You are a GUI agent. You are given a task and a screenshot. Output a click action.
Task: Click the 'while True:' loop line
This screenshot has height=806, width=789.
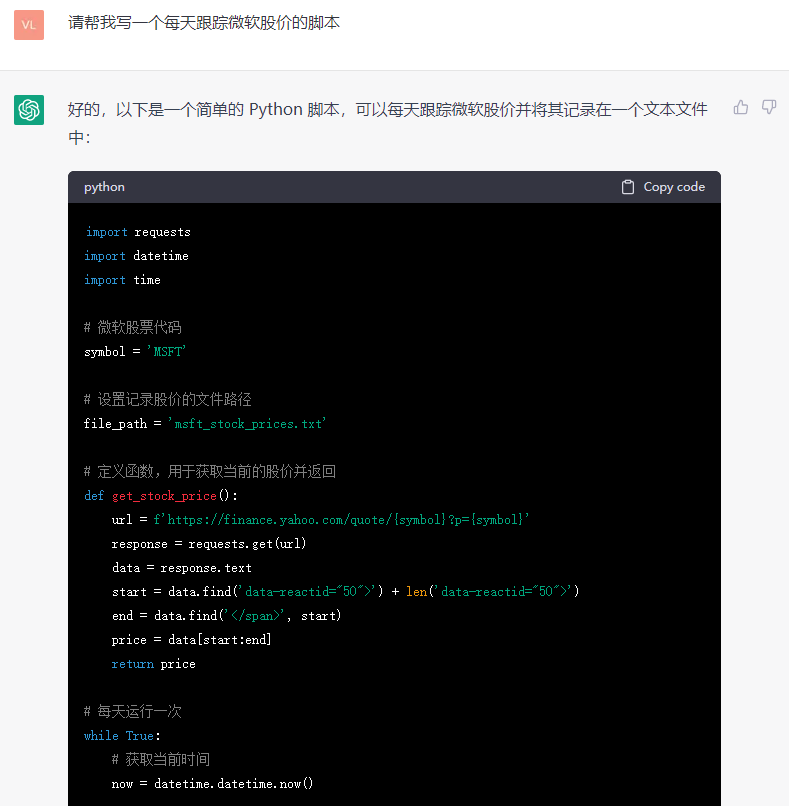click(122, 736)
